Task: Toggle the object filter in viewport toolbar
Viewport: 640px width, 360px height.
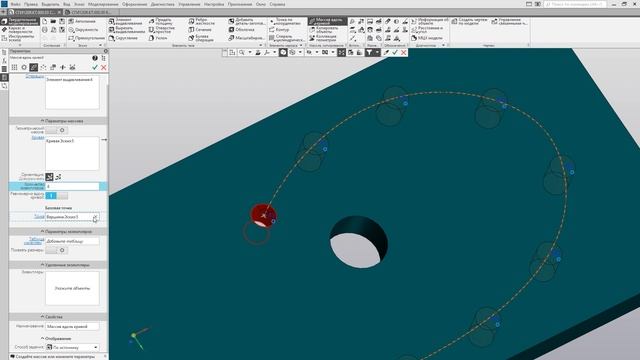Action: [369, 53]
